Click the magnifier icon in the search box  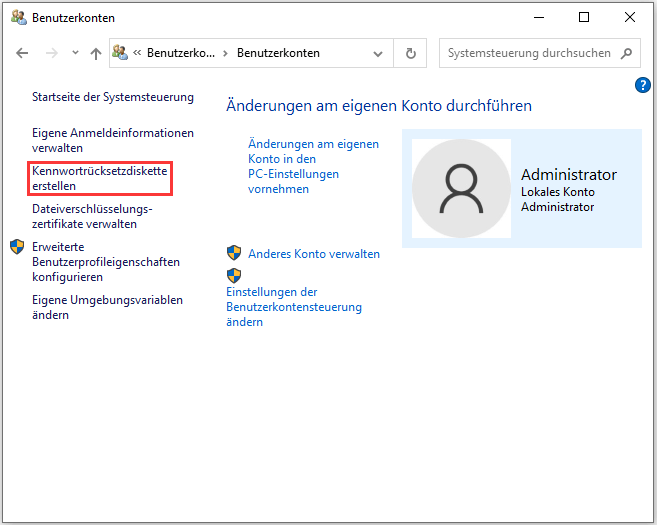626,53
